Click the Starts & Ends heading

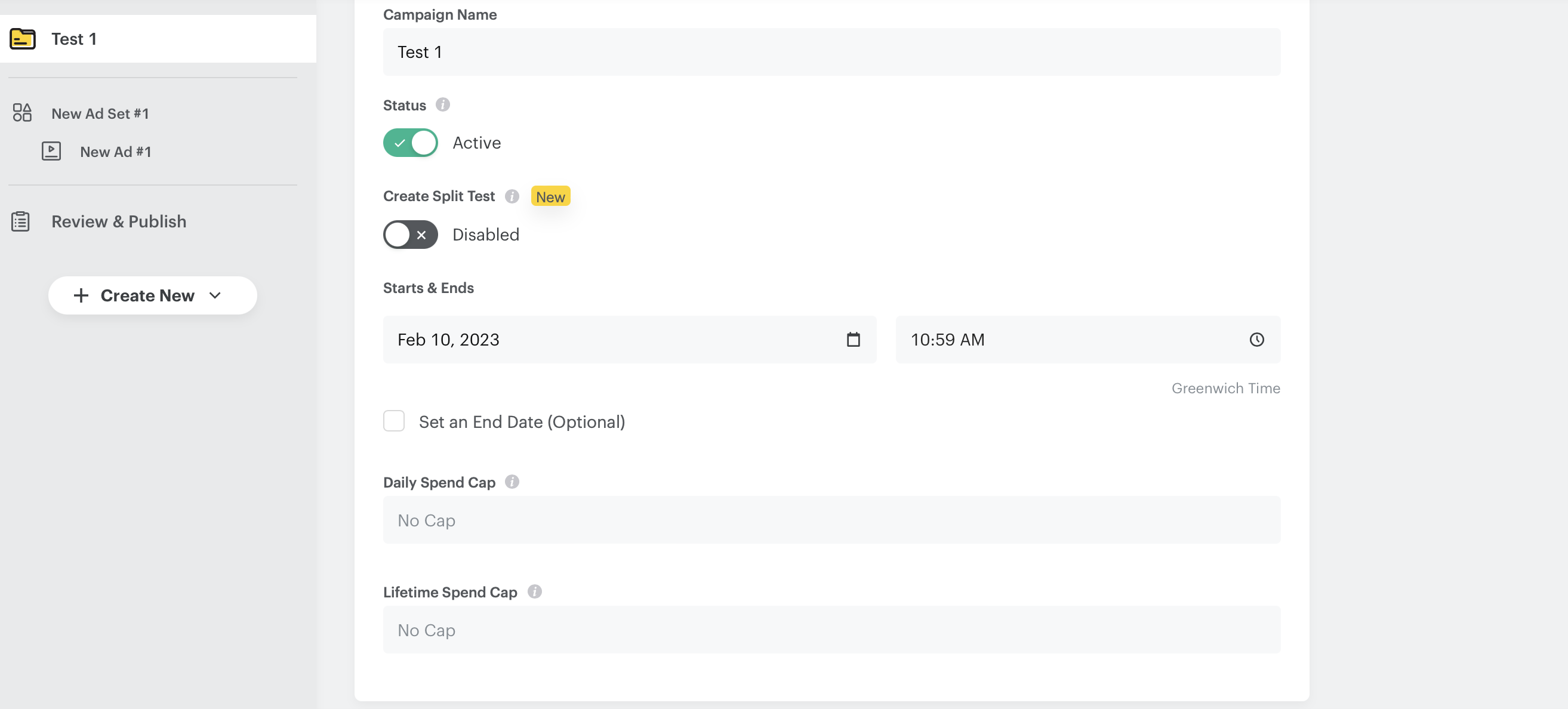pyautogui.click(x=428, y=288)
